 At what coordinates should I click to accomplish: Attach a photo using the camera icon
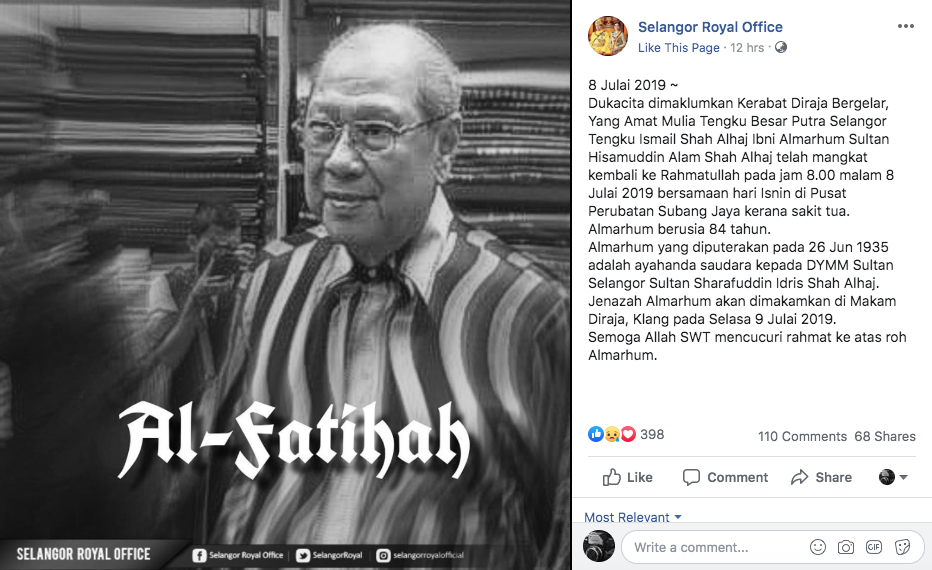845,547
